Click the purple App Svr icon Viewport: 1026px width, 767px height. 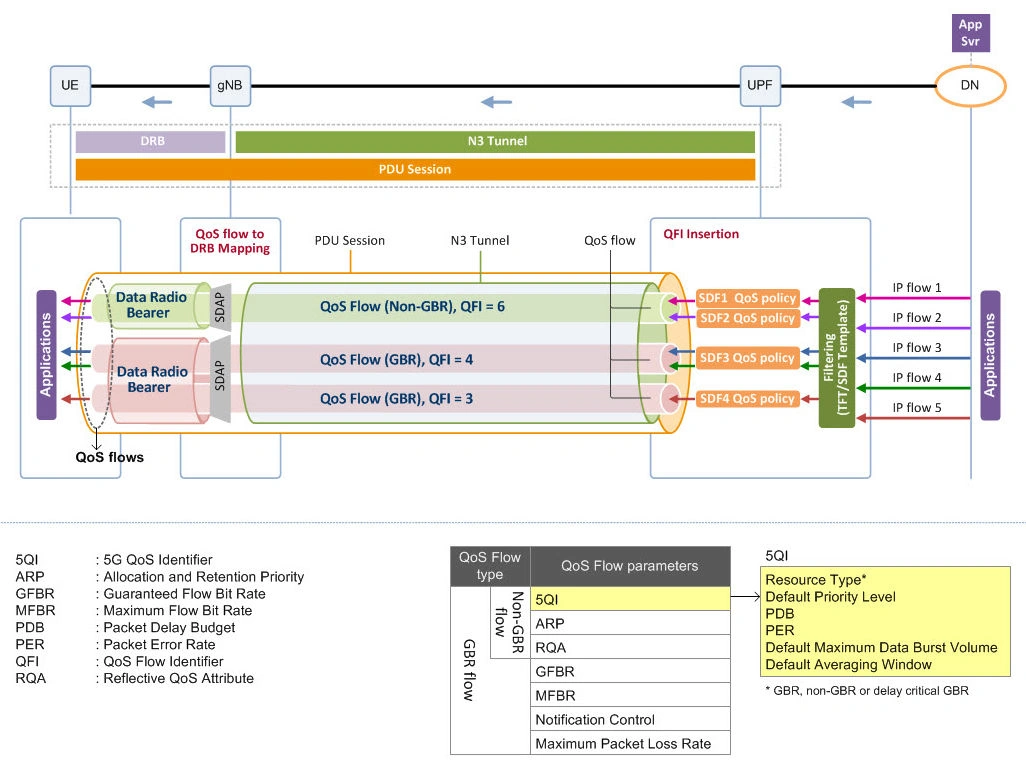tap(969, 33)
